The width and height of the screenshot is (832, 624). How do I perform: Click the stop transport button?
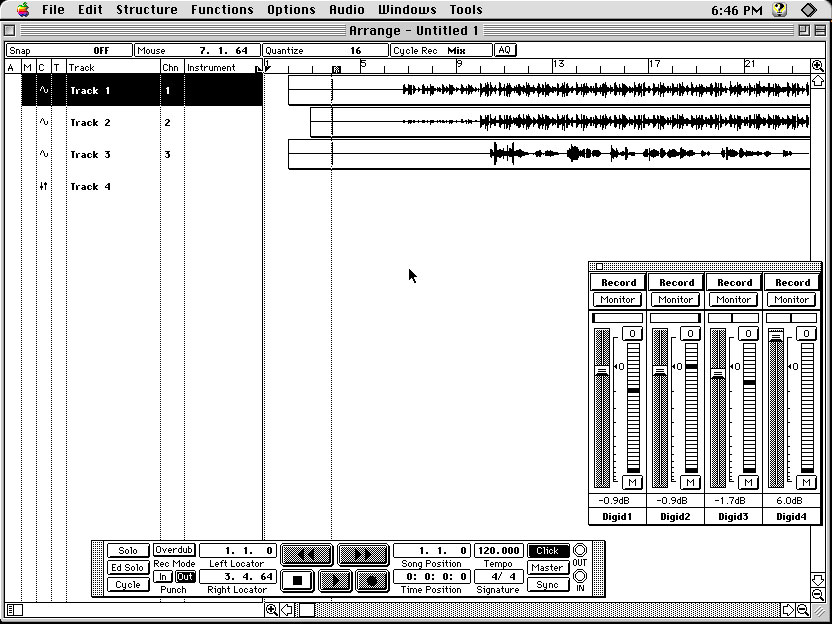[x=297, y=580]
